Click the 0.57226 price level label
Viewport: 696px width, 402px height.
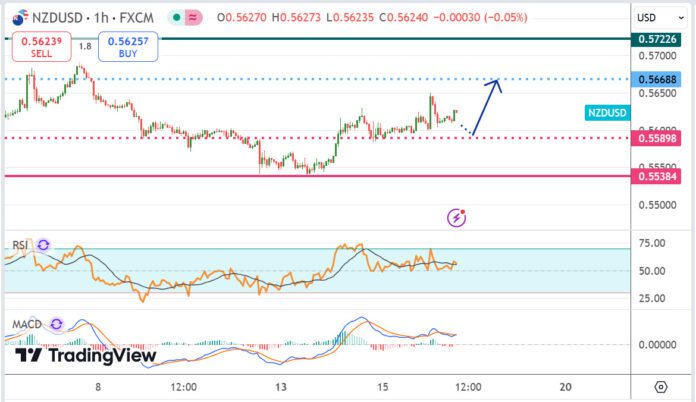point(657,39)
